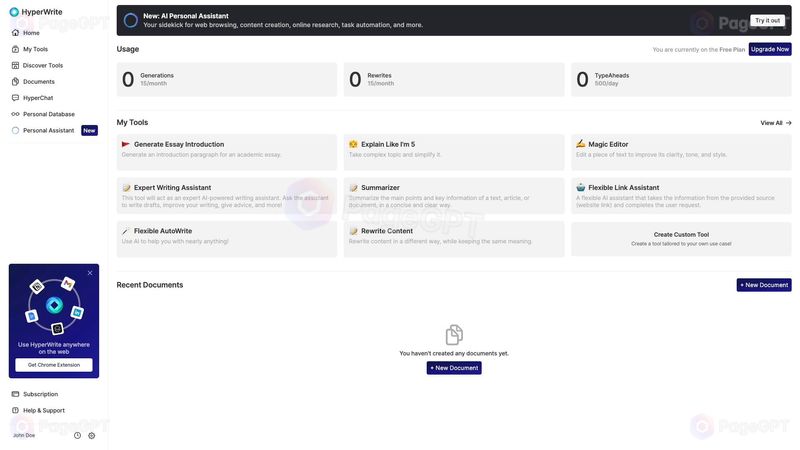Click the red flag Essay Introduction icon
This screenshot has width=800, height=450.
pyautogui.click(x=126, y=144)
